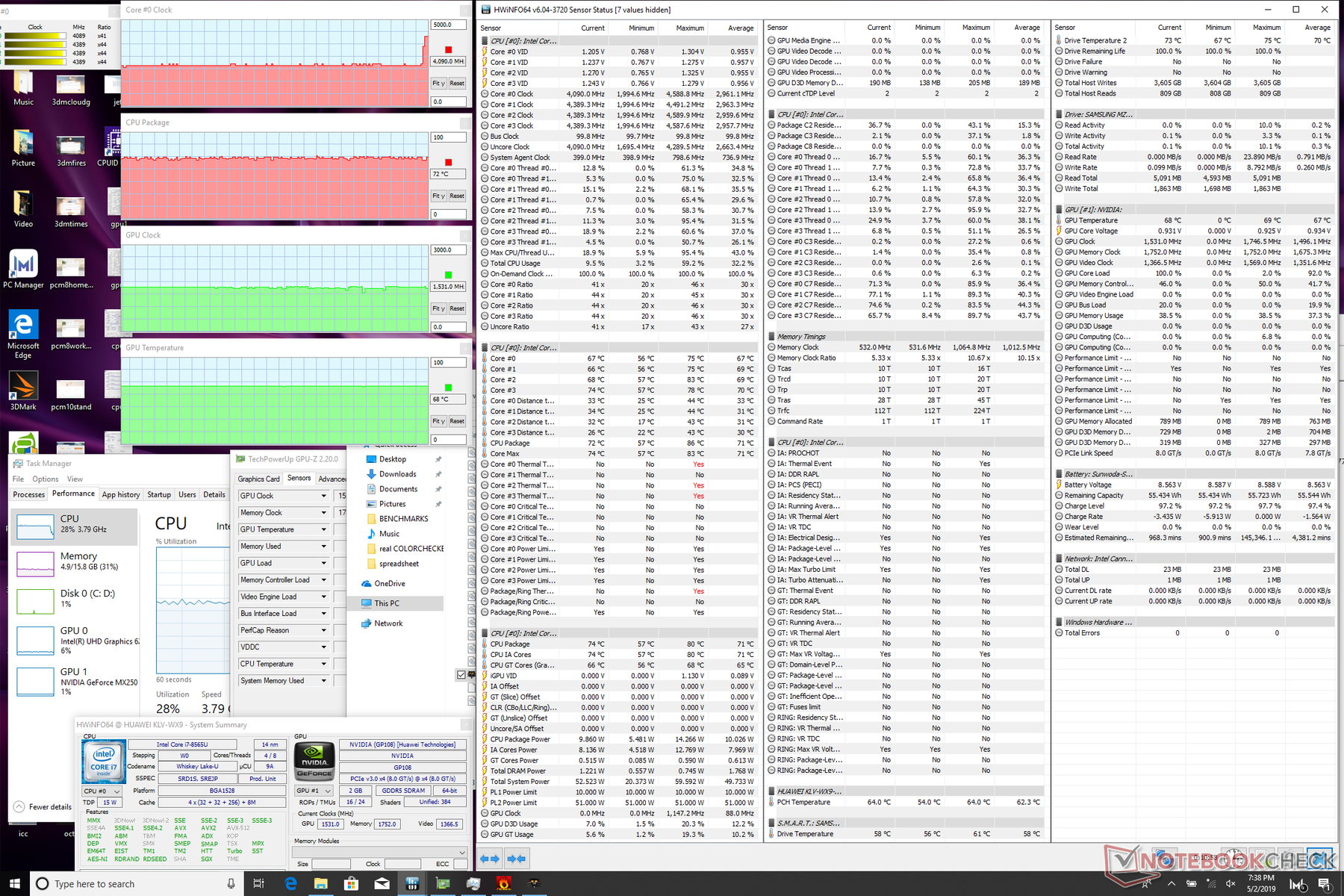Open the Picture folder on the desktop
The width and height of the screenshot is (1344, 896).
click(x=23, y=149)
